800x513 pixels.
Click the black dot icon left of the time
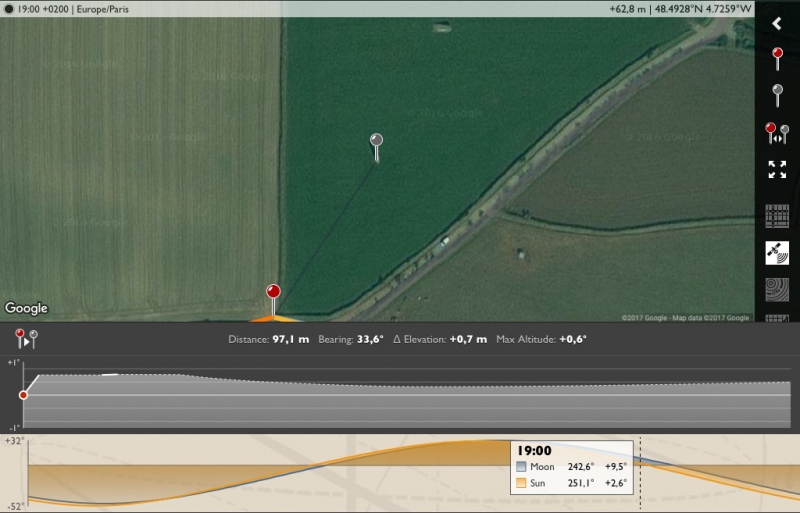[x=9, y=9]
